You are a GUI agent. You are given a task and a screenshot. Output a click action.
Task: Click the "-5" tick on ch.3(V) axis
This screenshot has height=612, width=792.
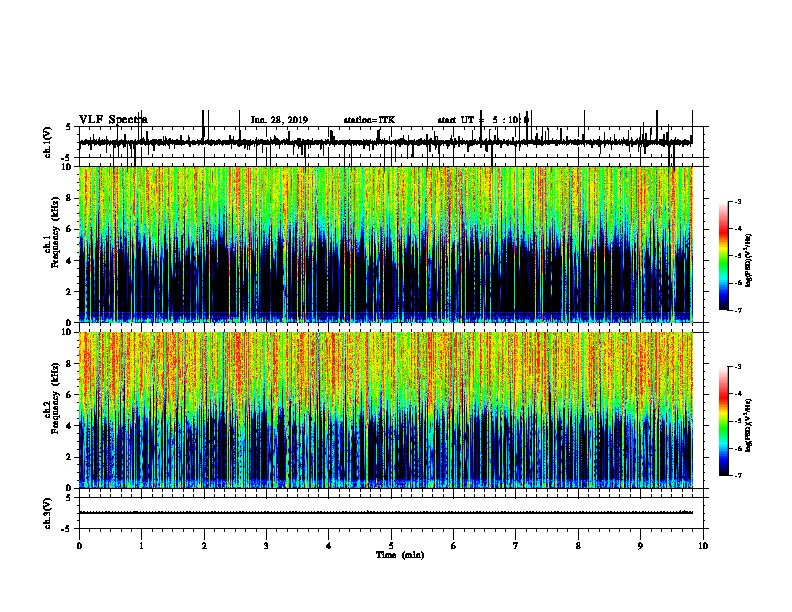[68, 529]
